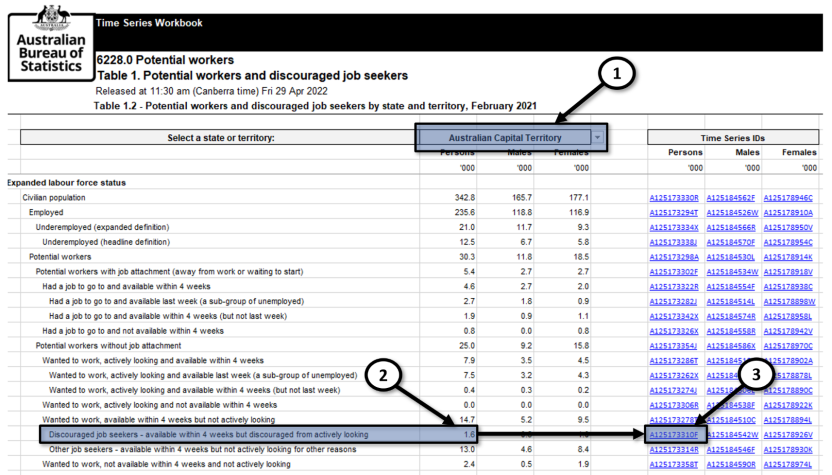
Task: Open the state or territory dropdown arrow
Action: (x=597, y=137)
